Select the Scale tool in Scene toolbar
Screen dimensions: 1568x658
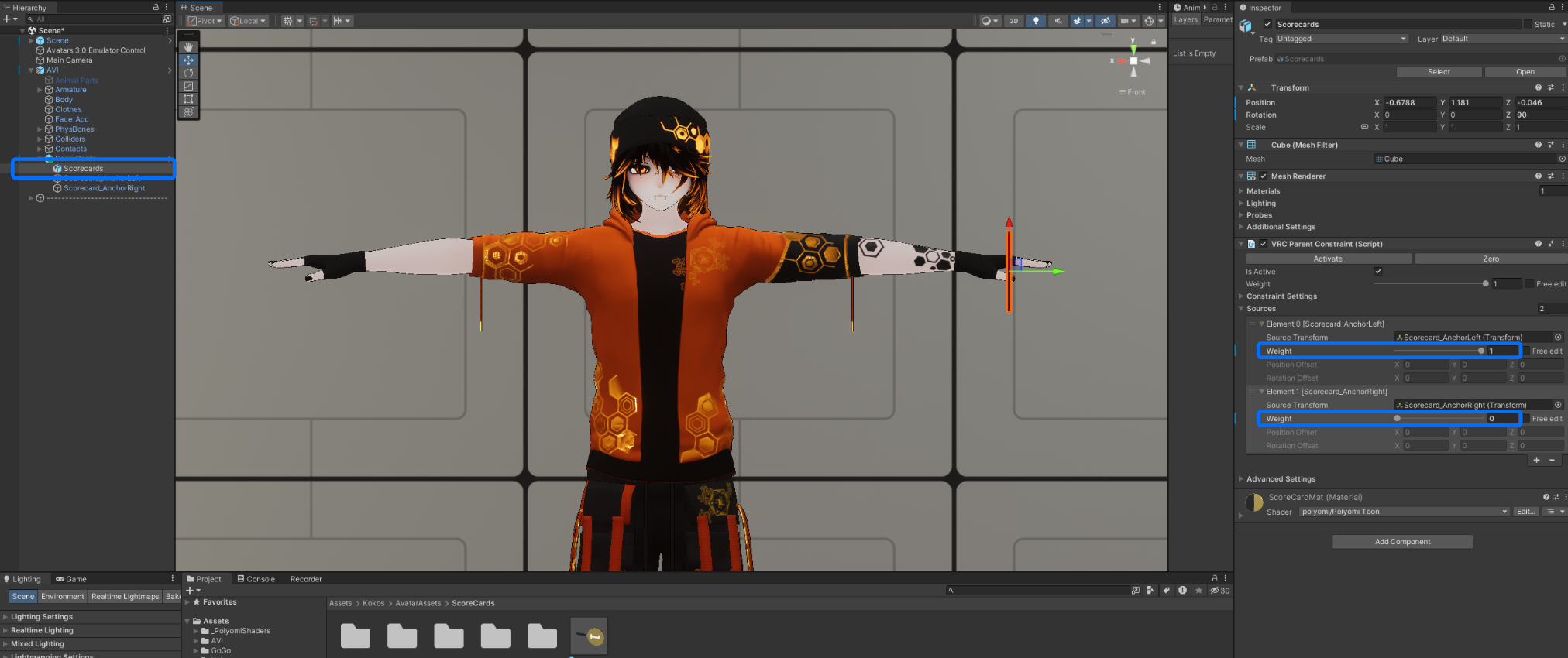click(188, 86)
